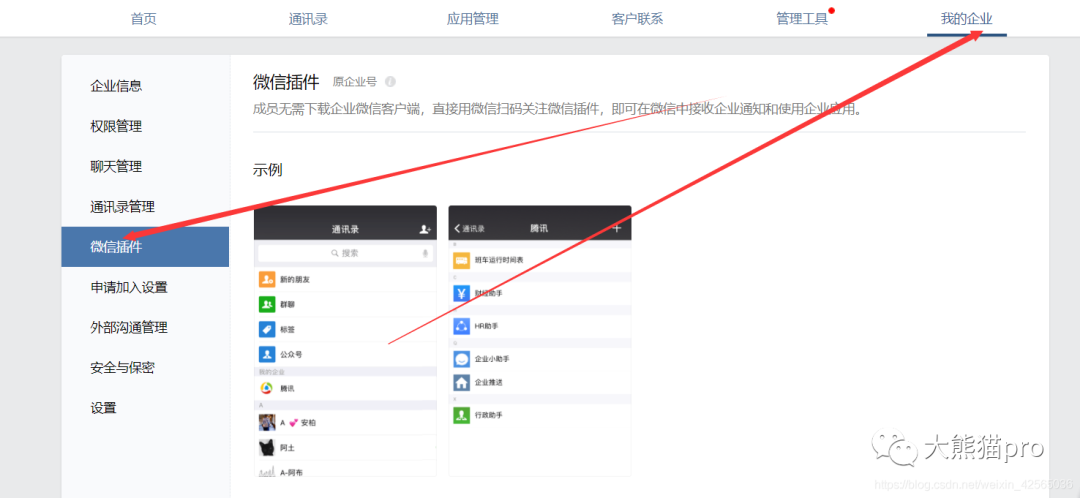Image resolution: width=1080 pixels, height=498 pixels.
Task: Open the 应用管理 tab
Action: click(472, 19)
